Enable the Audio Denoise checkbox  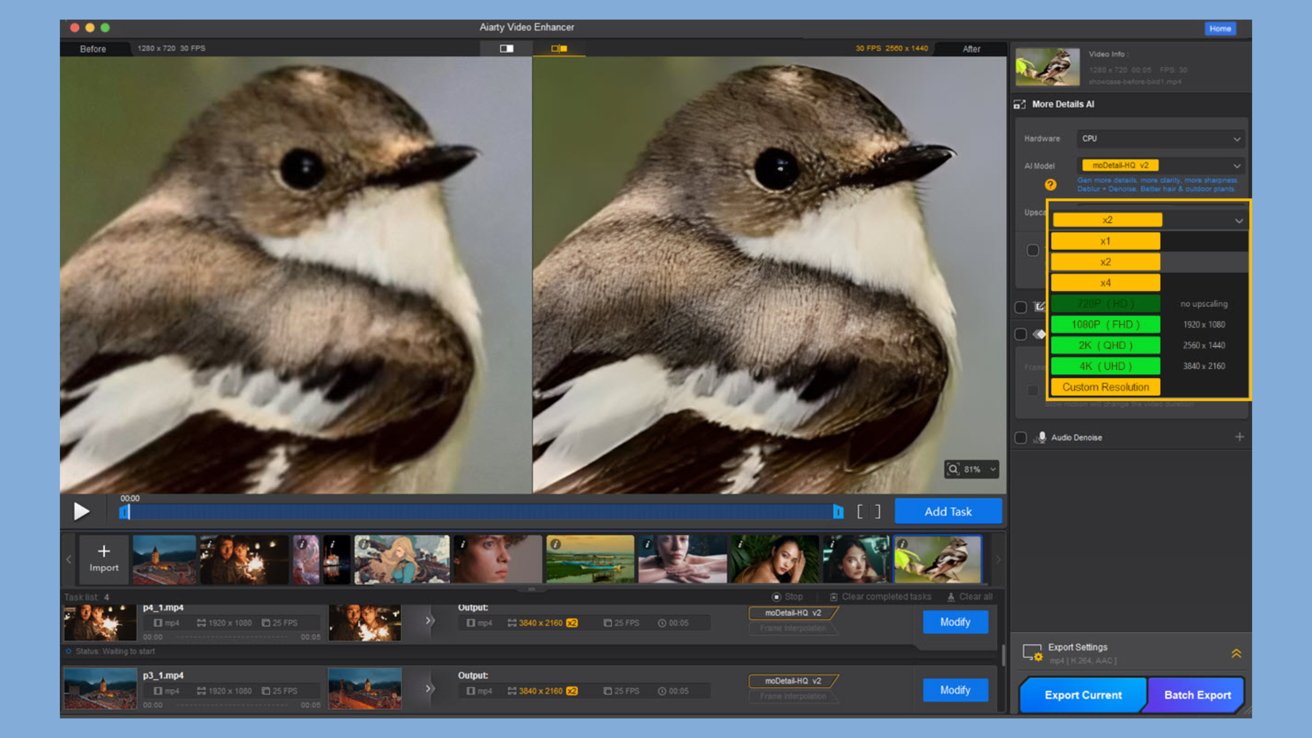pos(1020,437)
